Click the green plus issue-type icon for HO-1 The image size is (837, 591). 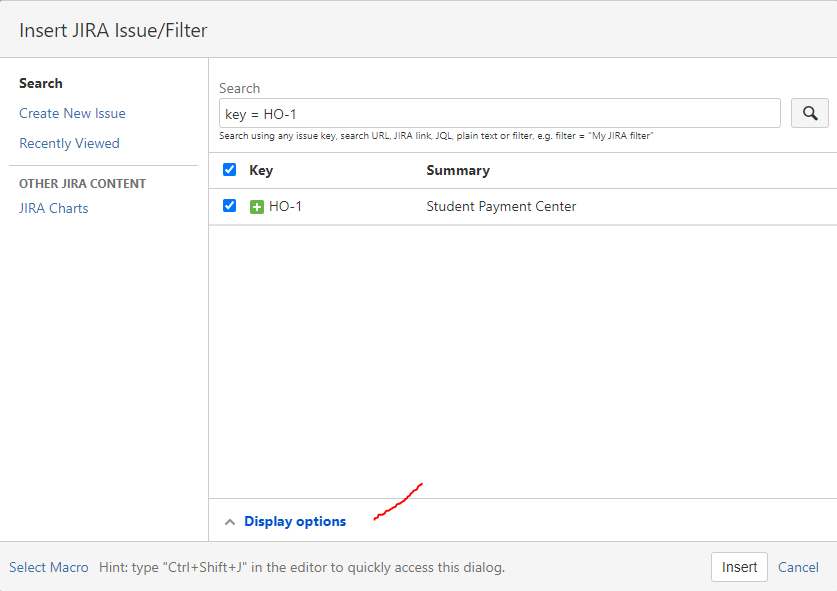pos(257,207)
